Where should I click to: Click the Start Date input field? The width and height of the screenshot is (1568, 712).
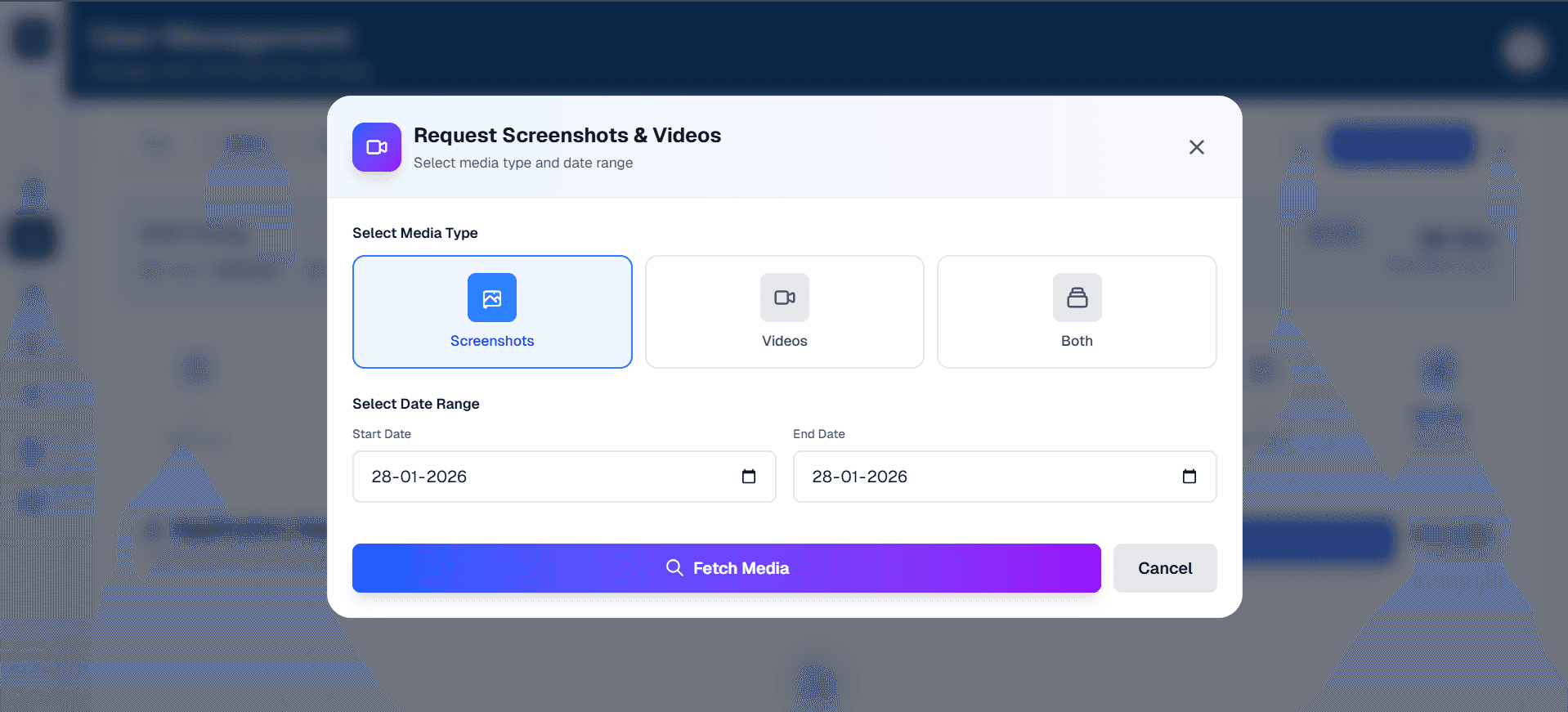pyautogui.click(x=564, y=477)
